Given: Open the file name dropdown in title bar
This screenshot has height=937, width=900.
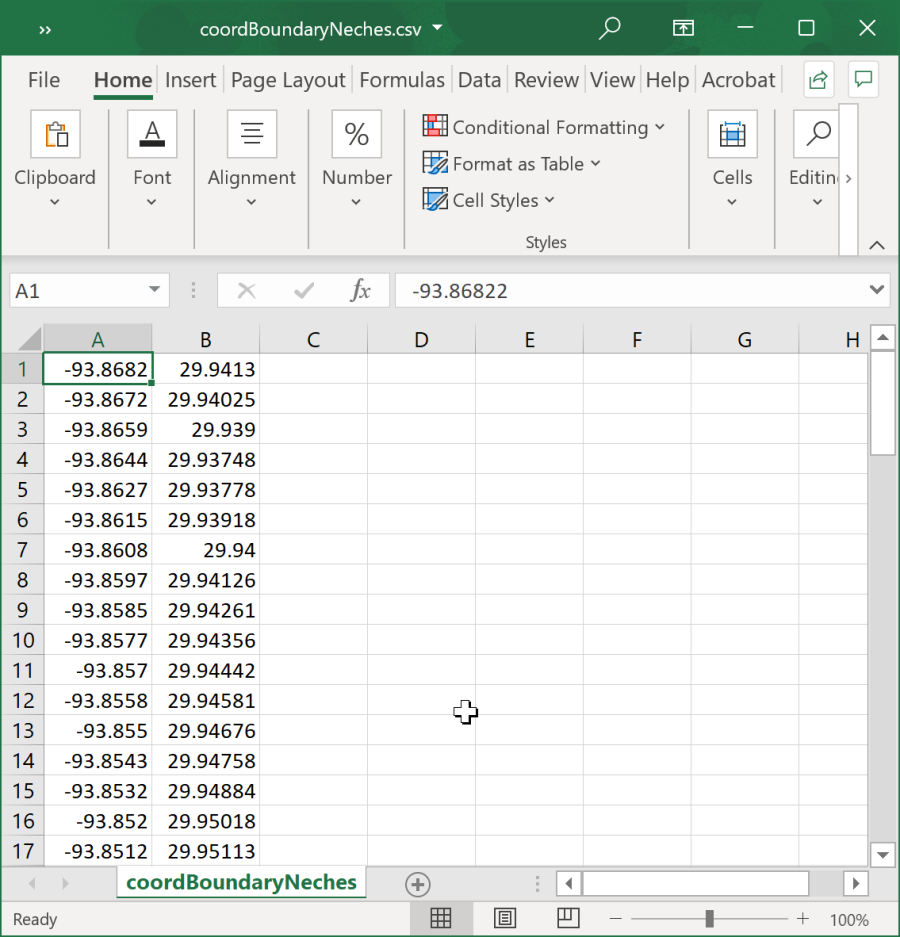Looking at the screenshot, I should [437, 27].
